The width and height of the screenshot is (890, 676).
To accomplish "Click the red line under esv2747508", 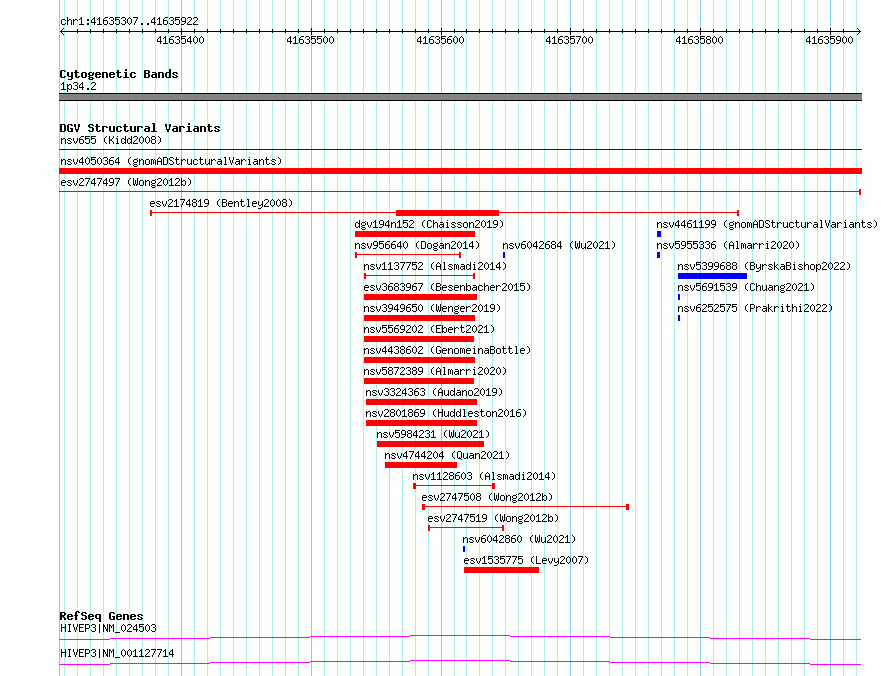I will 526,507.
